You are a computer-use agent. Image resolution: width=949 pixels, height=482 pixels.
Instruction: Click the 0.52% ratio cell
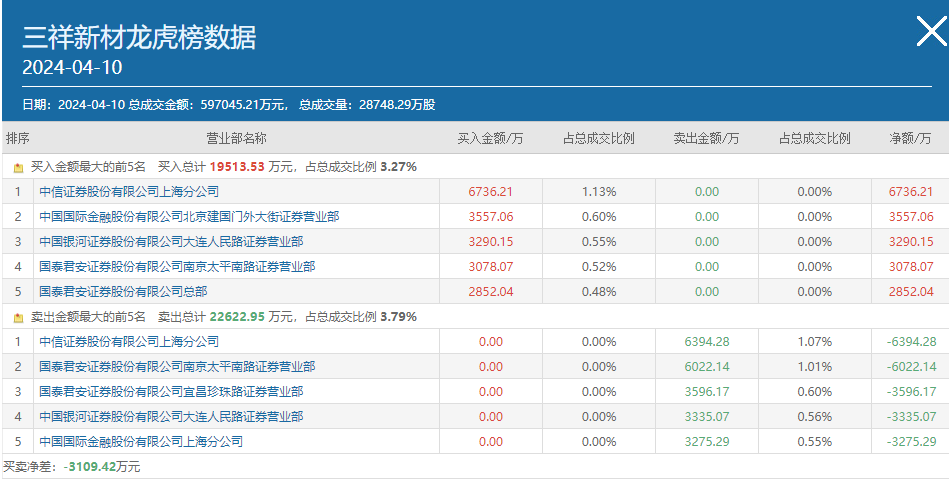click(x=599, y=266)
